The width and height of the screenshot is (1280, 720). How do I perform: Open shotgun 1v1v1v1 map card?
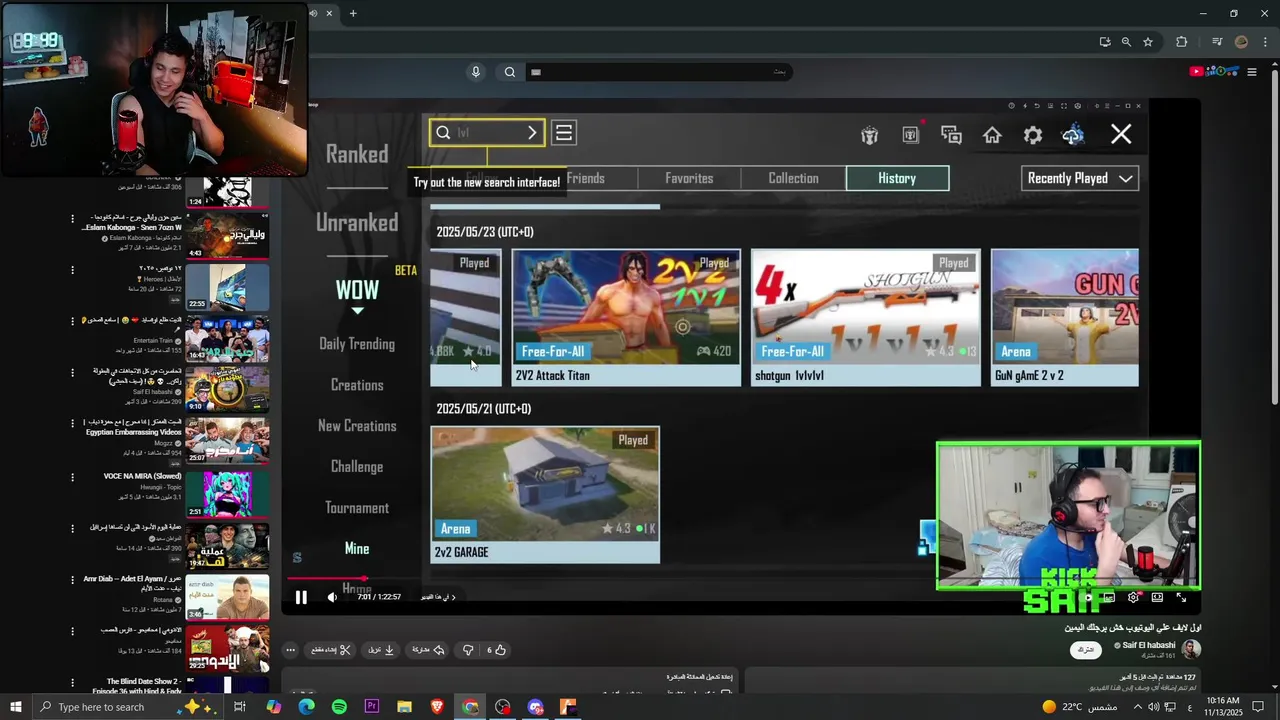coord(866,317)
